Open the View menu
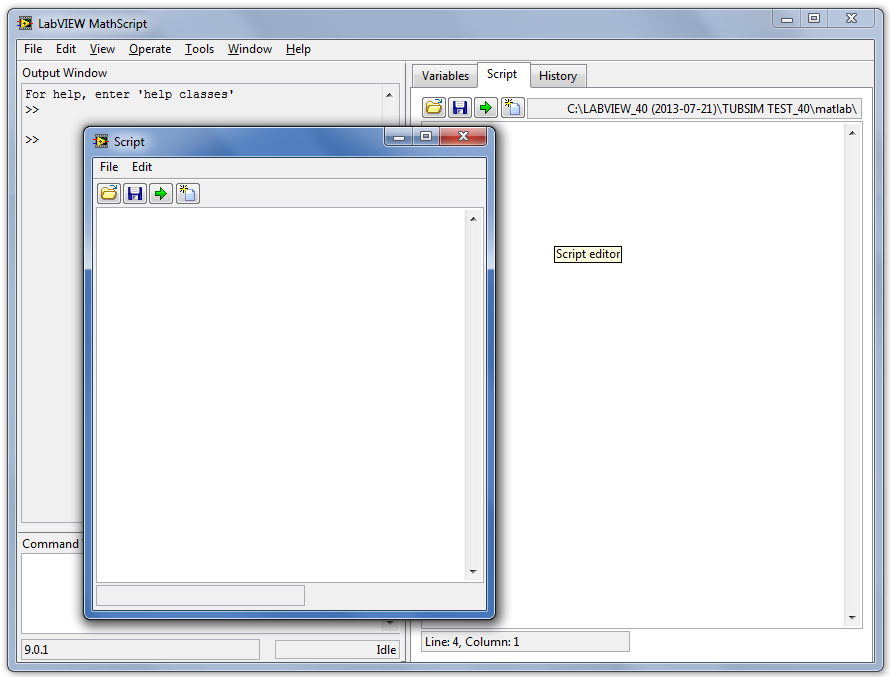Viewport: 890px width, 677px height. point(102,49)
